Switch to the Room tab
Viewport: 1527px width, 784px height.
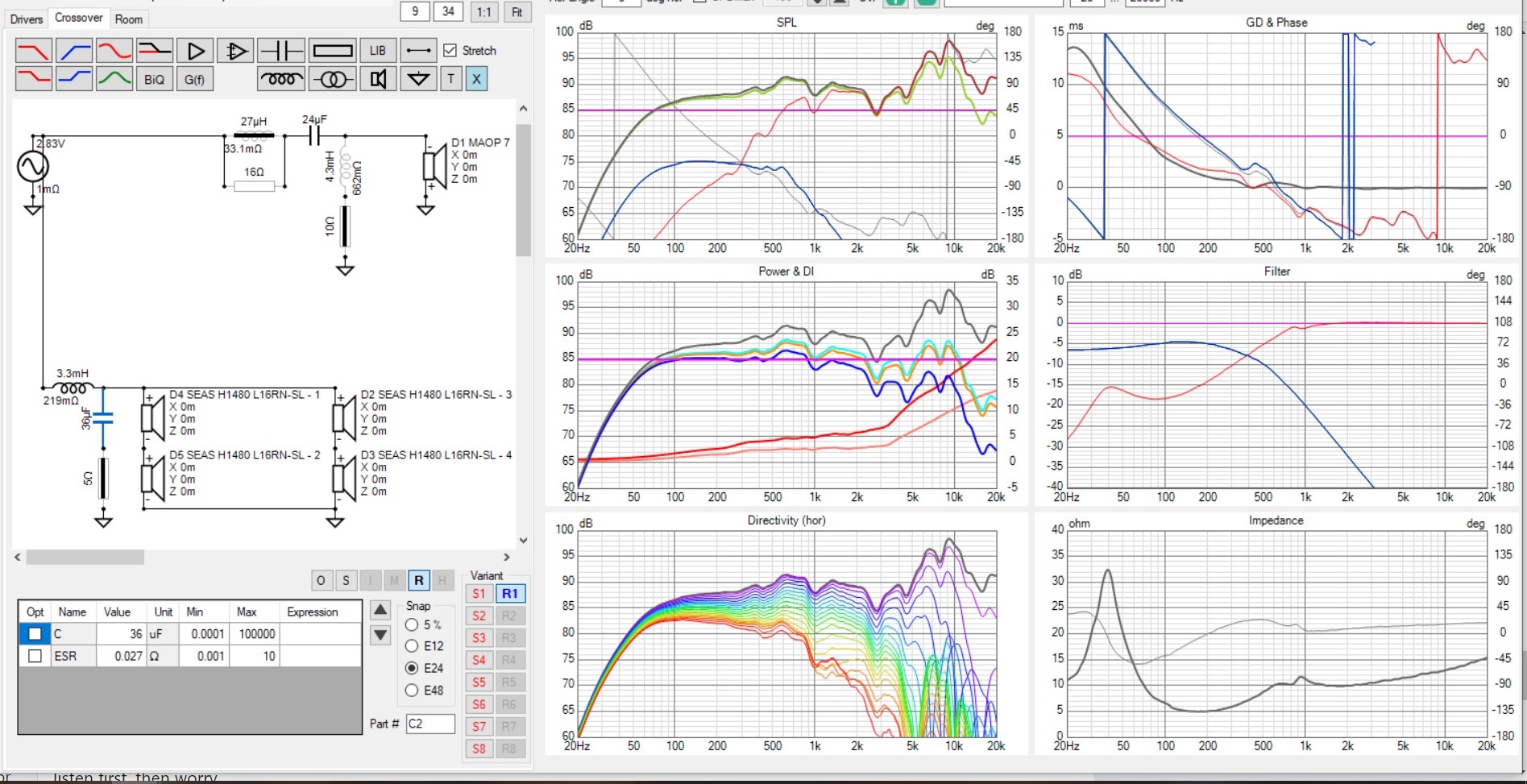coord(129,19)
